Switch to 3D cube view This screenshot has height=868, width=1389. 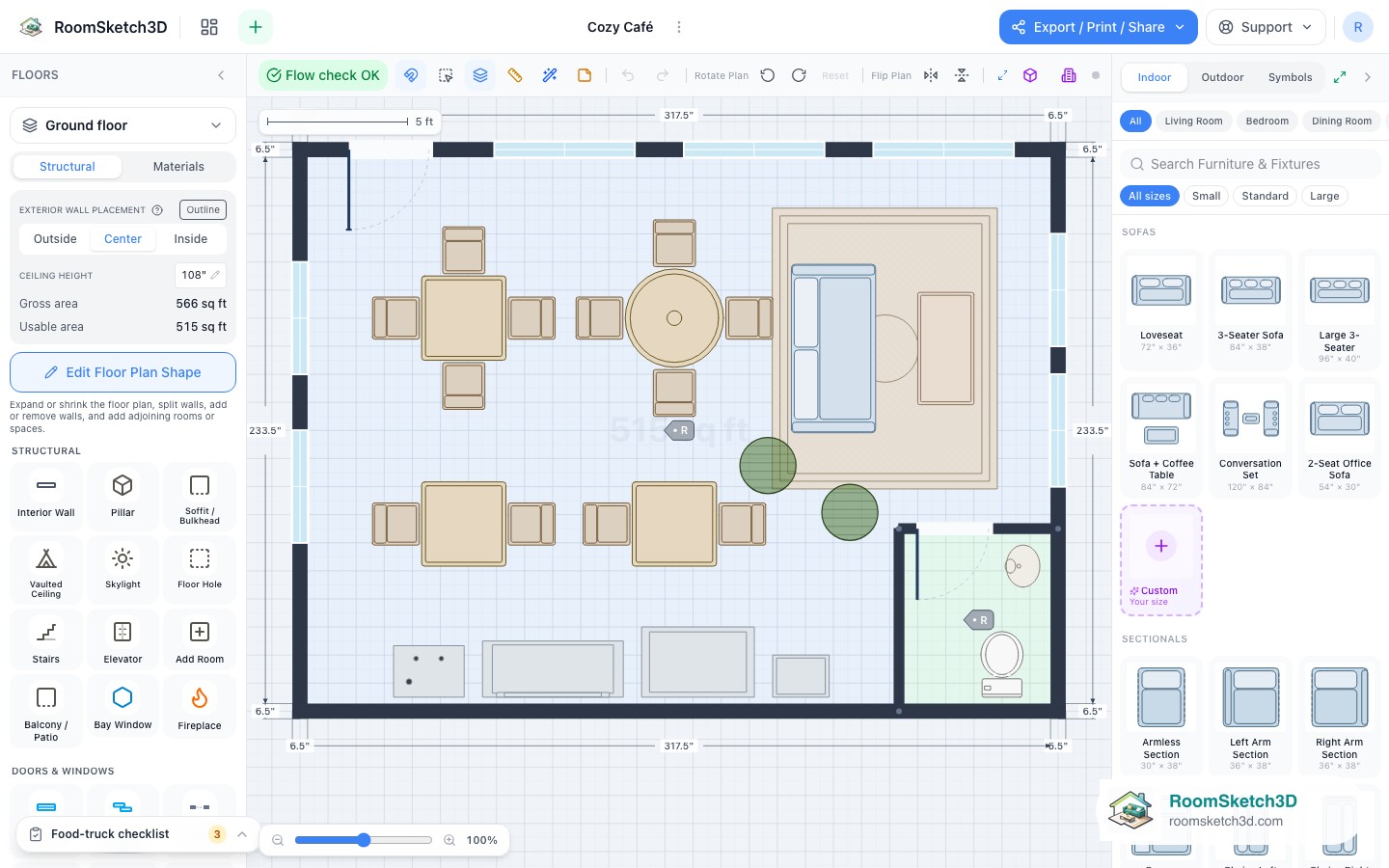pyautogui.click(x=1030, y=75)
